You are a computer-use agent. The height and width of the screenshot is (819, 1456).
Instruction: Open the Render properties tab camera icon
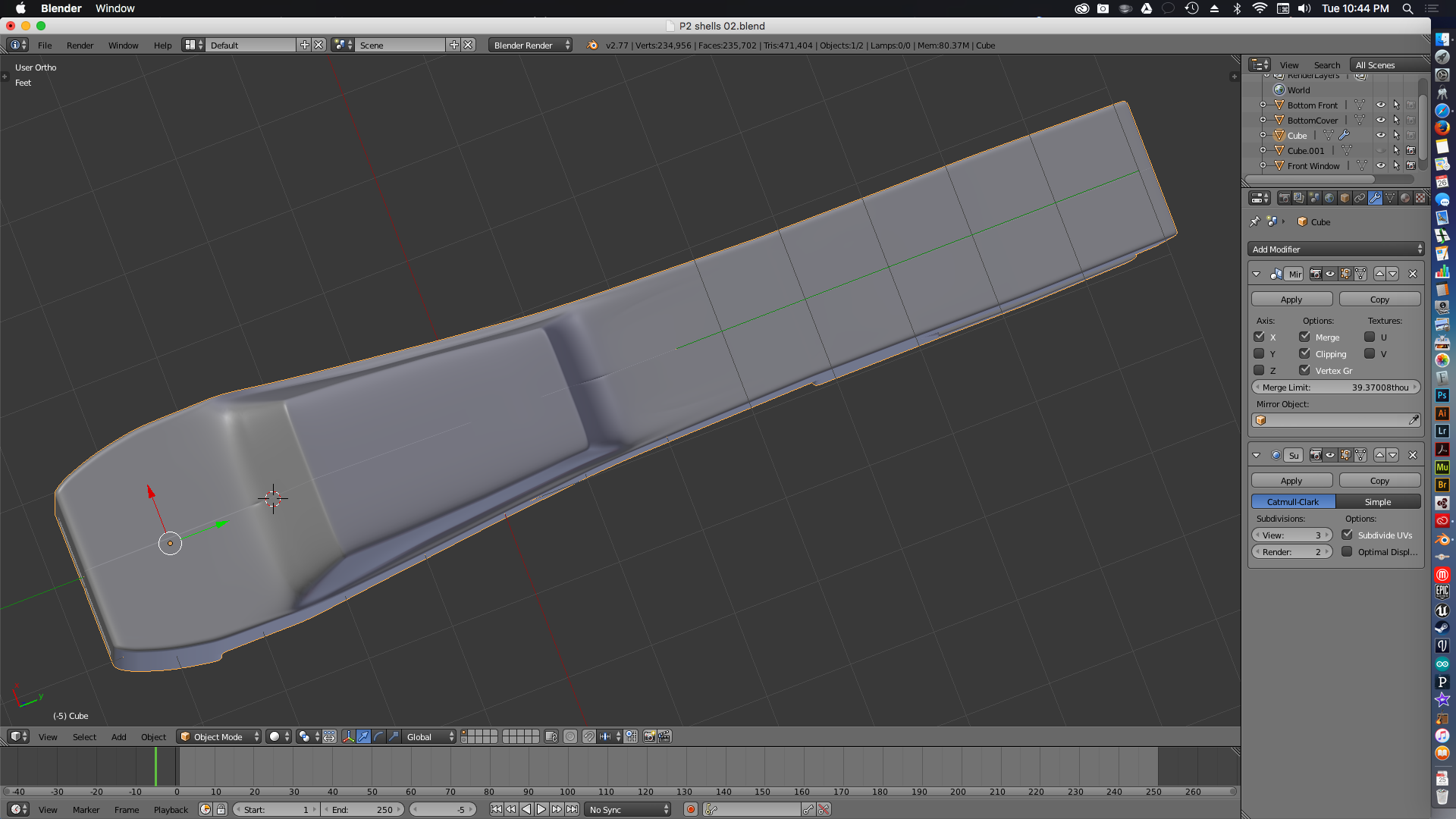click(1284, 198)
